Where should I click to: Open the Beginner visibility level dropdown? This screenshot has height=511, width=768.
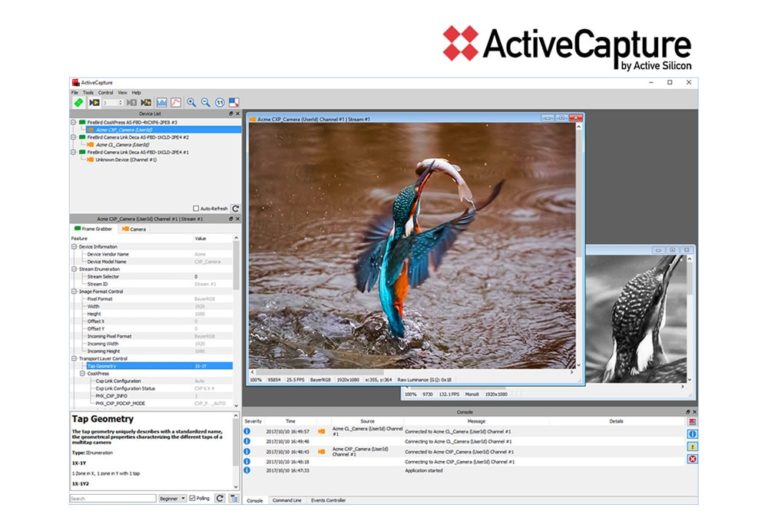point(172,498)
